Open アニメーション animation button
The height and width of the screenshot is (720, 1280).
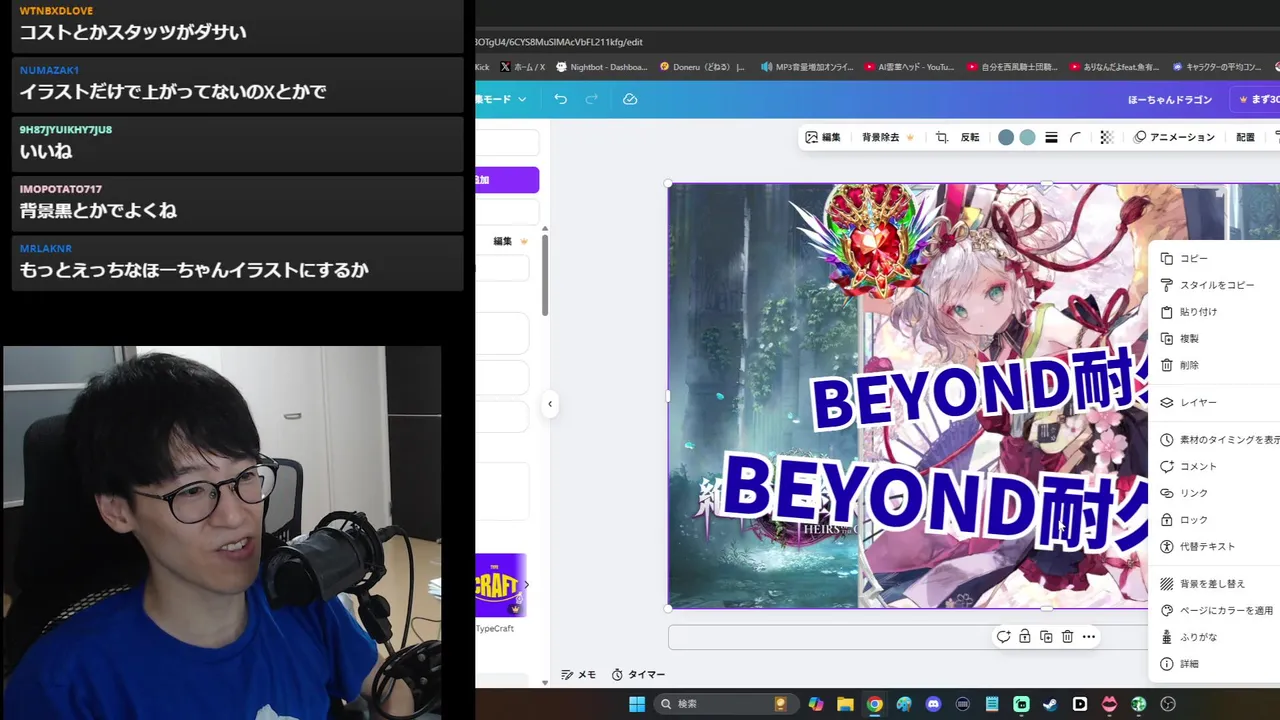click(1174, 137)
